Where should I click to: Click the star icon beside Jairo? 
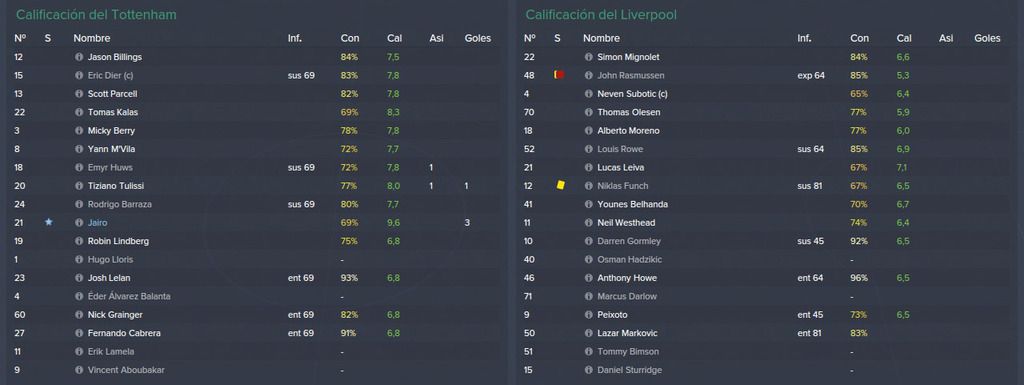48,223
